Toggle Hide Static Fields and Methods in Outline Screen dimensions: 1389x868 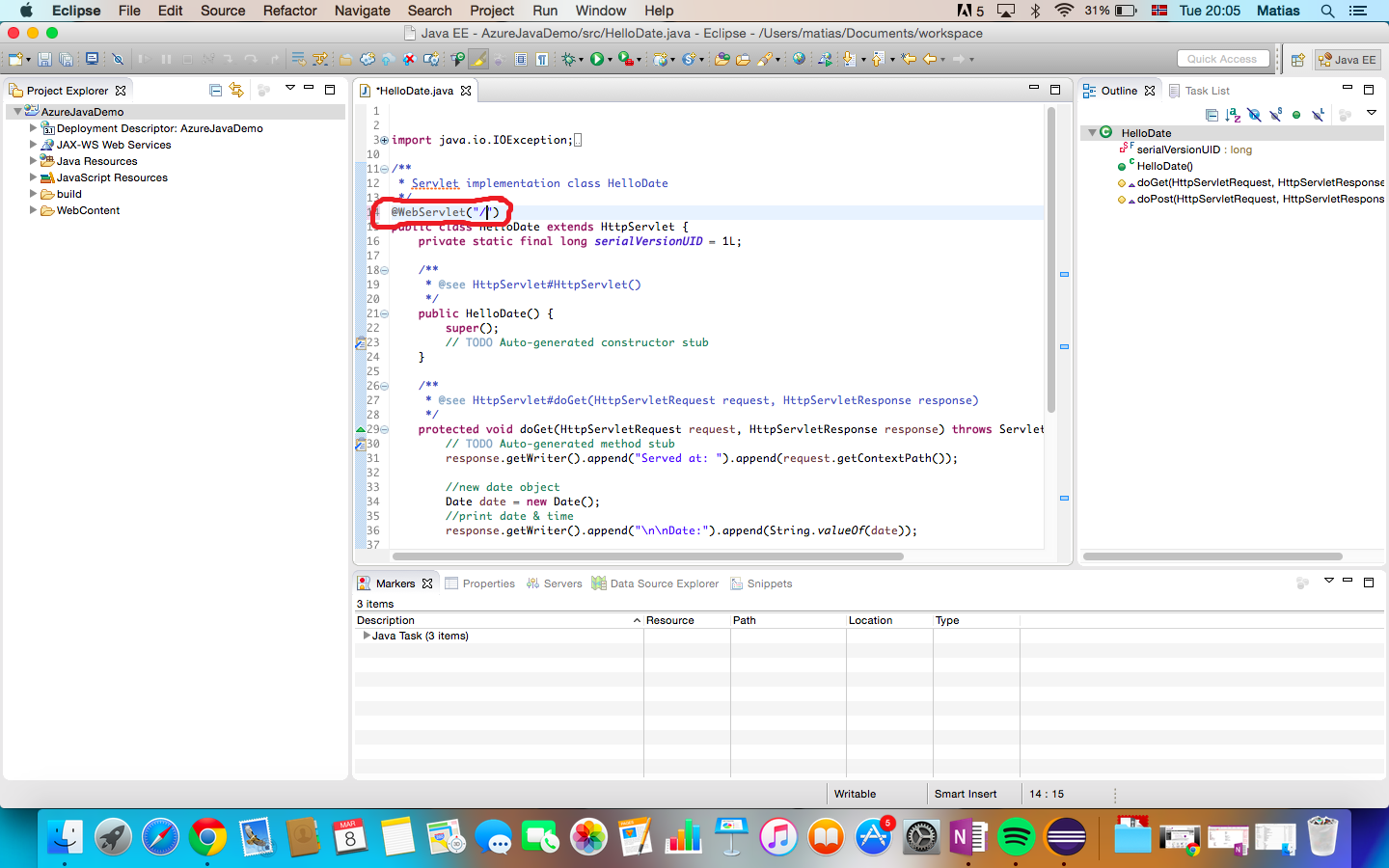[x=1275, y=115]
